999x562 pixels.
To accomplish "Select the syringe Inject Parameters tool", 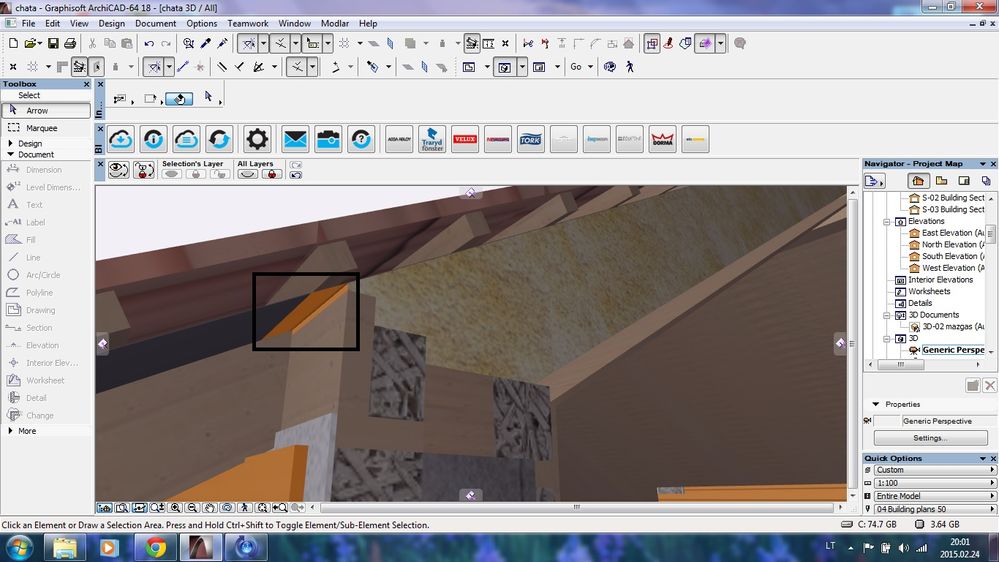I will (222, 43).
